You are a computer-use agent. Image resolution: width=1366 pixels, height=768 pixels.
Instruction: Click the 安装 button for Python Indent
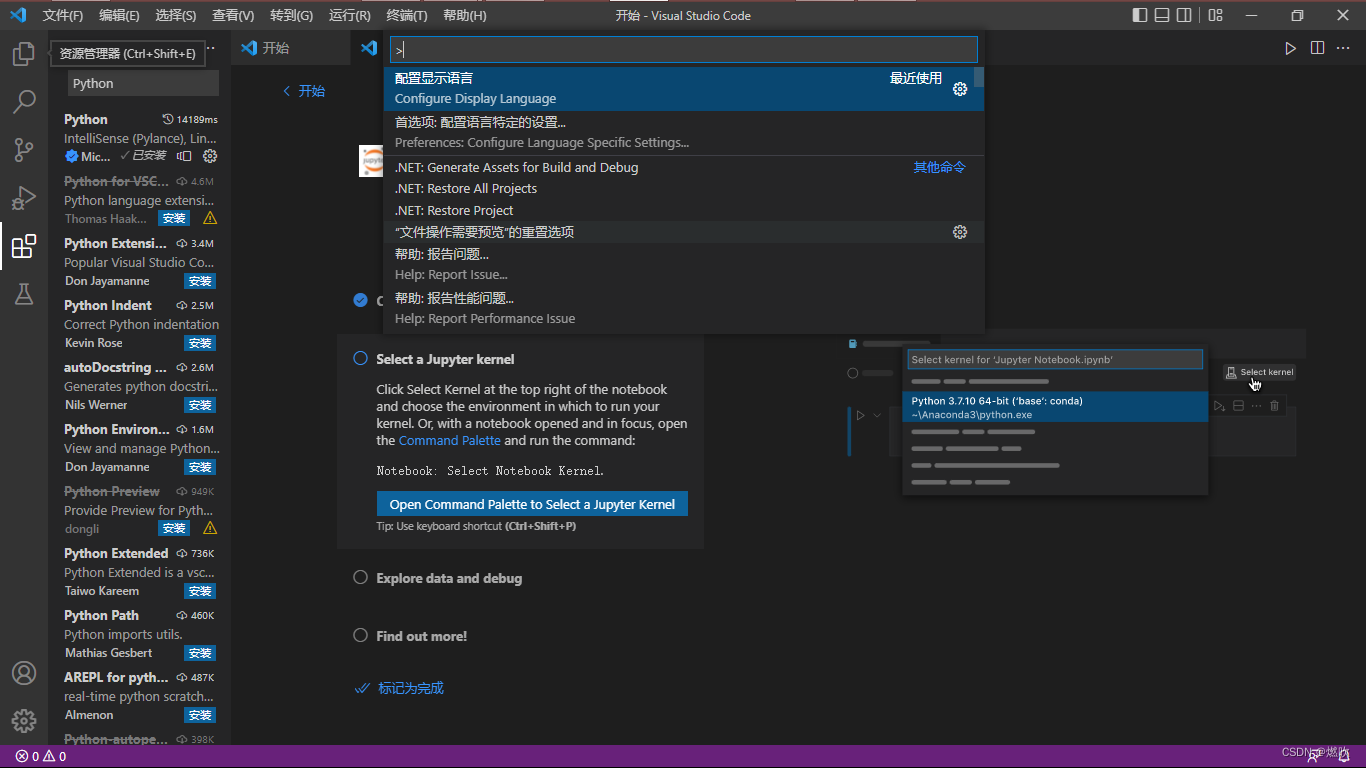pos(199,343)
